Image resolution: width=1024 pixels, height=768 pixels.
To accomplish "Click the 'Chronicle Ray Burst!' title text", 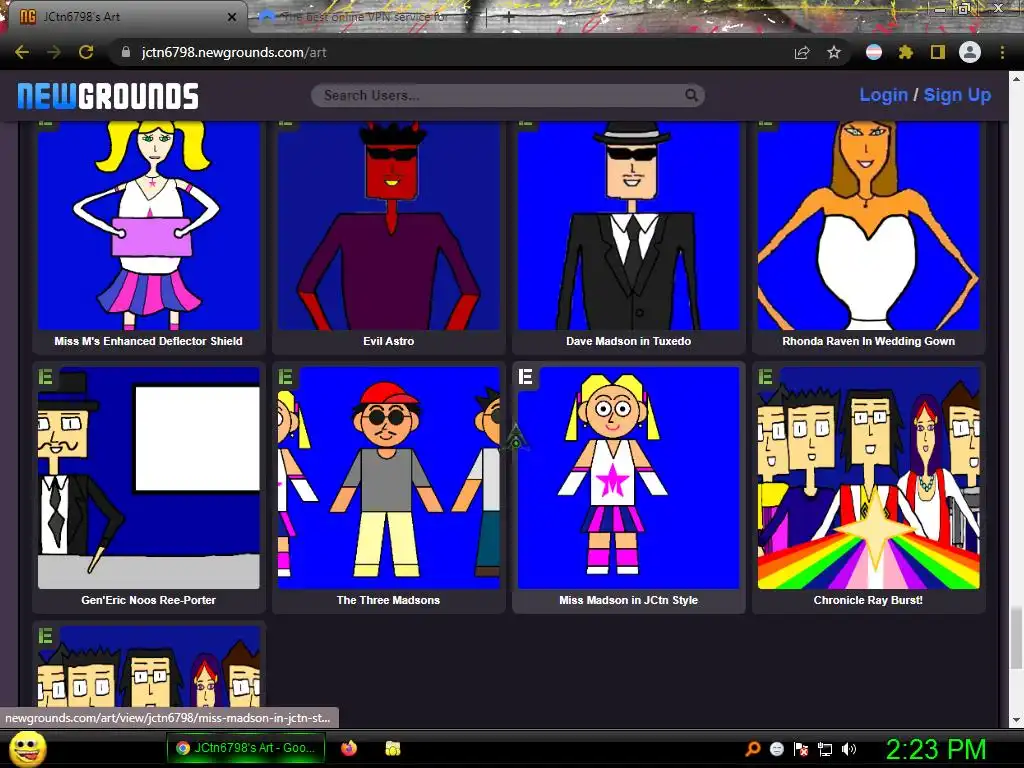I will (x=868, y=600).
